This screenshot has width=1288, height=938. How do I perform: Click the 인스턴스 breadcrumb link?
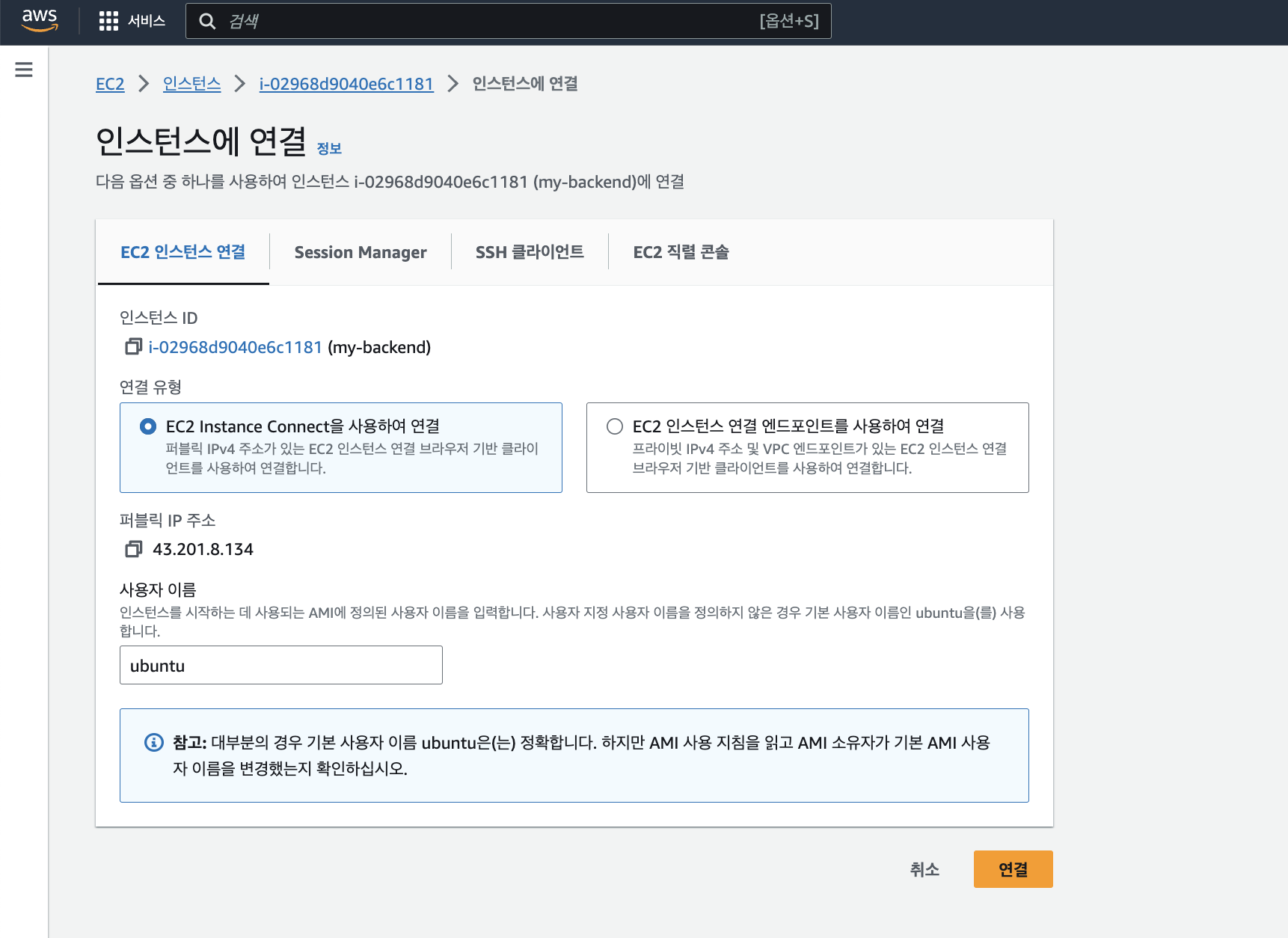click(x=192, y=84)
